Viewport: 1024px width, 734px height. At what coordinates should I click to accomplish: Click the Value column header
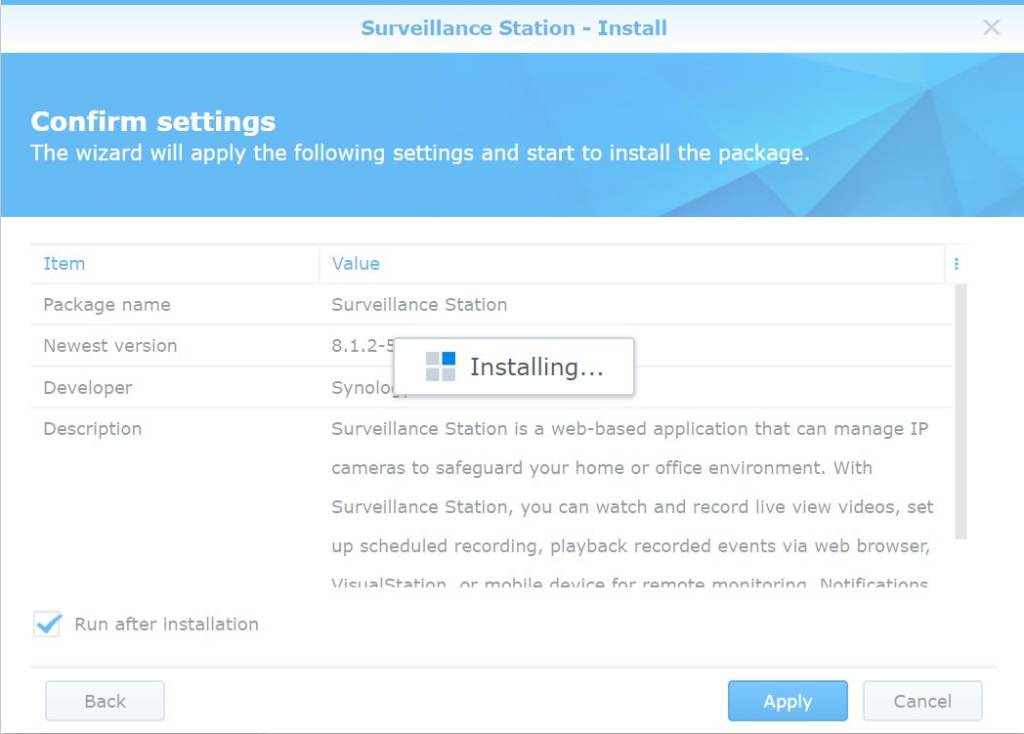[x=632, y=264]
